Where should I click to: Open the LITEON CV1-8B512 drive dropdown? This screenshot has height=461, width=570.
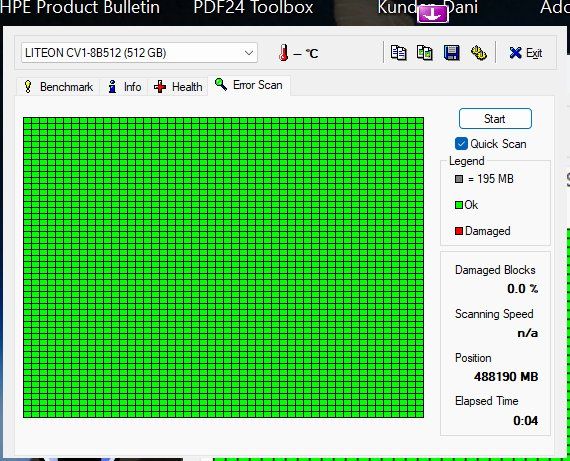(x=139, y=53)
